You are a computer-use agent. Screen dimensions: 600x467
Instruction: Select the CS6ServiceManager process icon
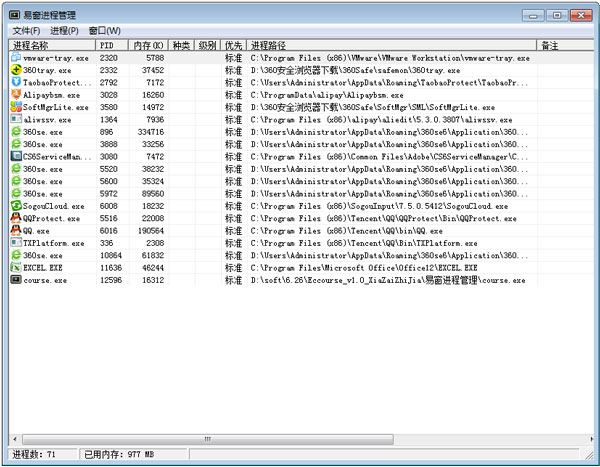coord(16,156)
